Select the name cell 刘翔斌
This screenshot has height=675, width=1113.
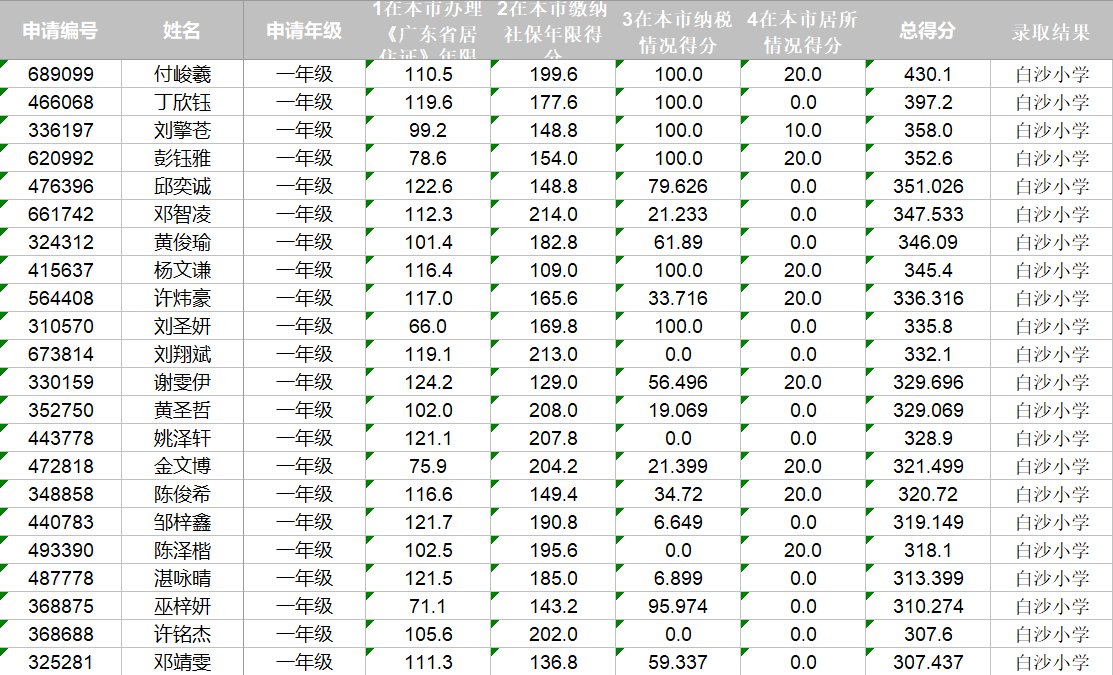point(183,354)
